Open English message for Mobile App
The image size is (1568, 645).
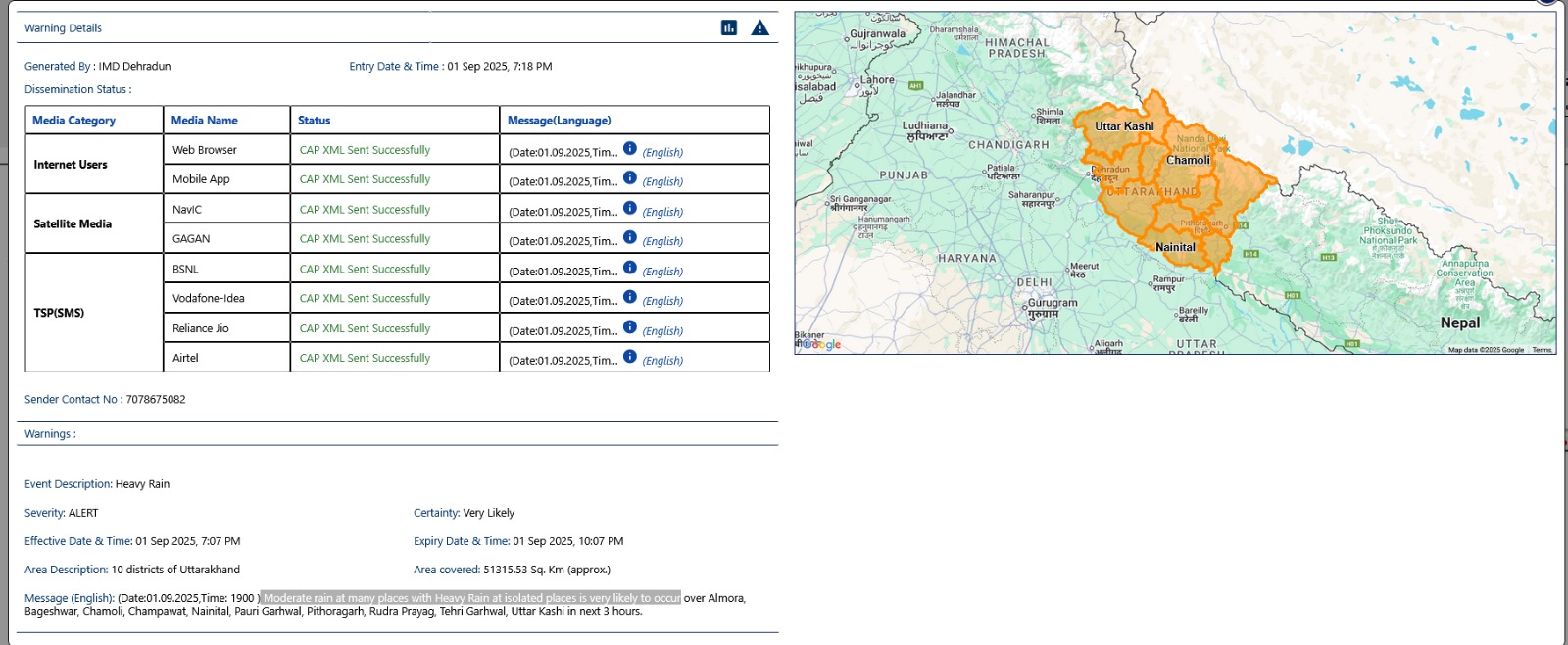click(x=662, y=181)
